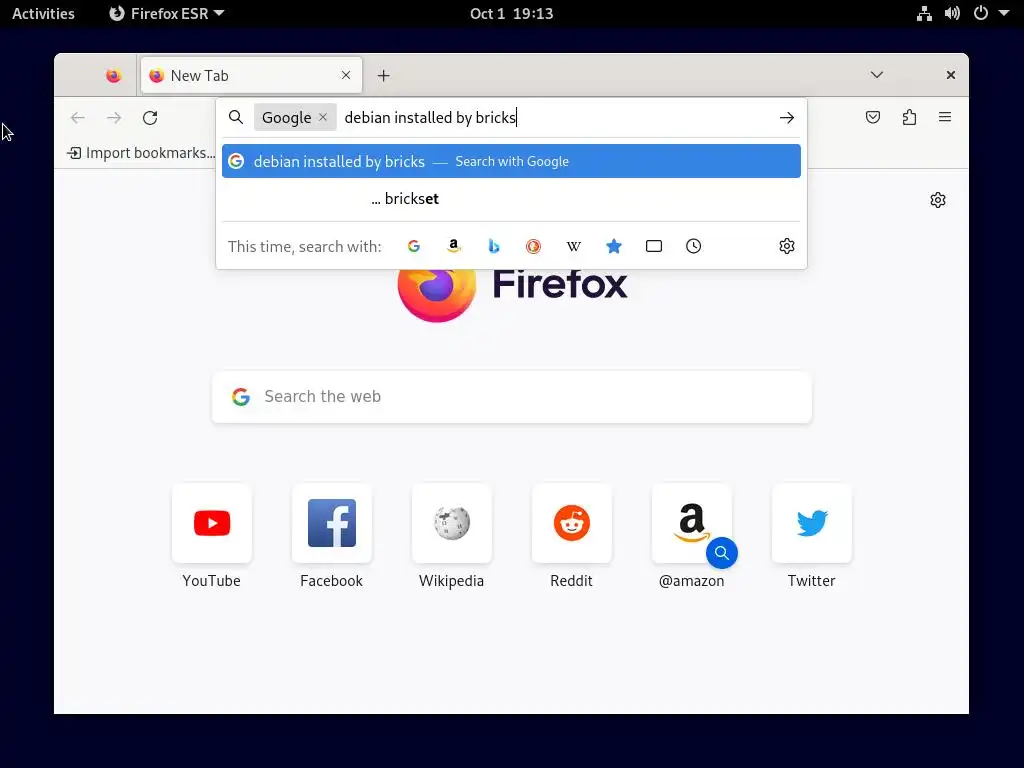
Task: Expand the system menu arrow in top bar
Action: 1004,13
